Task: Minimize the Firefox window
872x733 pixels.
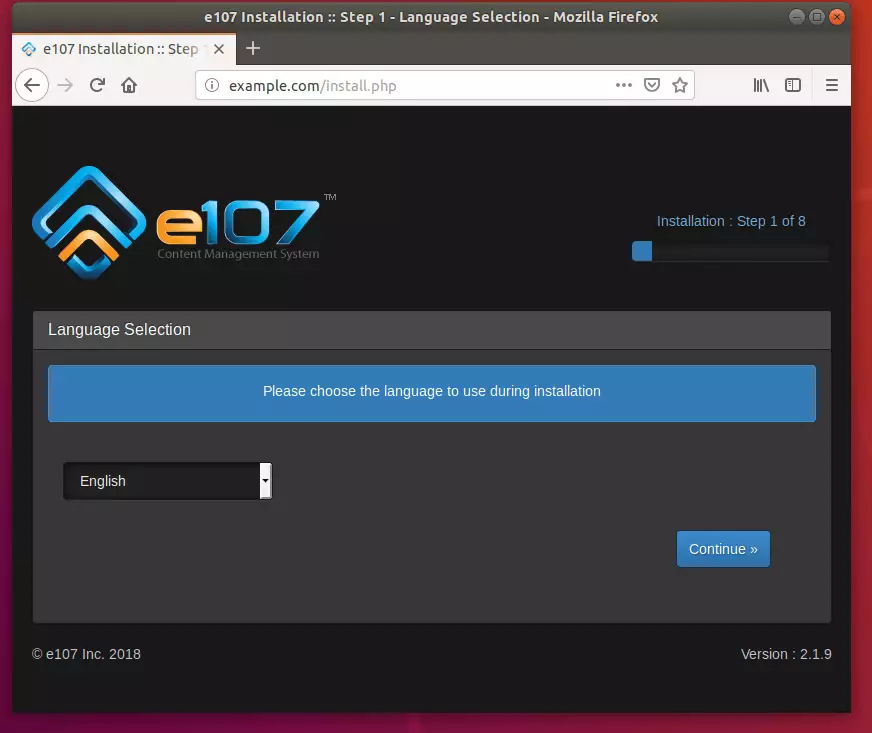Action: tap(796, 17)
